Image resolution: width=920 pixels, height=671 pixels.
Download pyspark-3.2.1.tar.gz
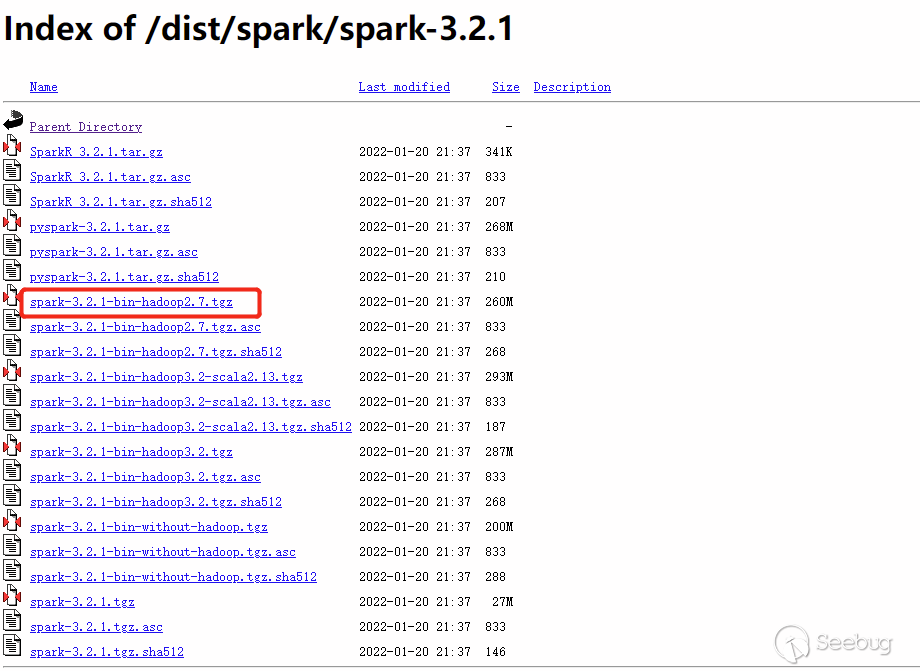coord(100,227)
